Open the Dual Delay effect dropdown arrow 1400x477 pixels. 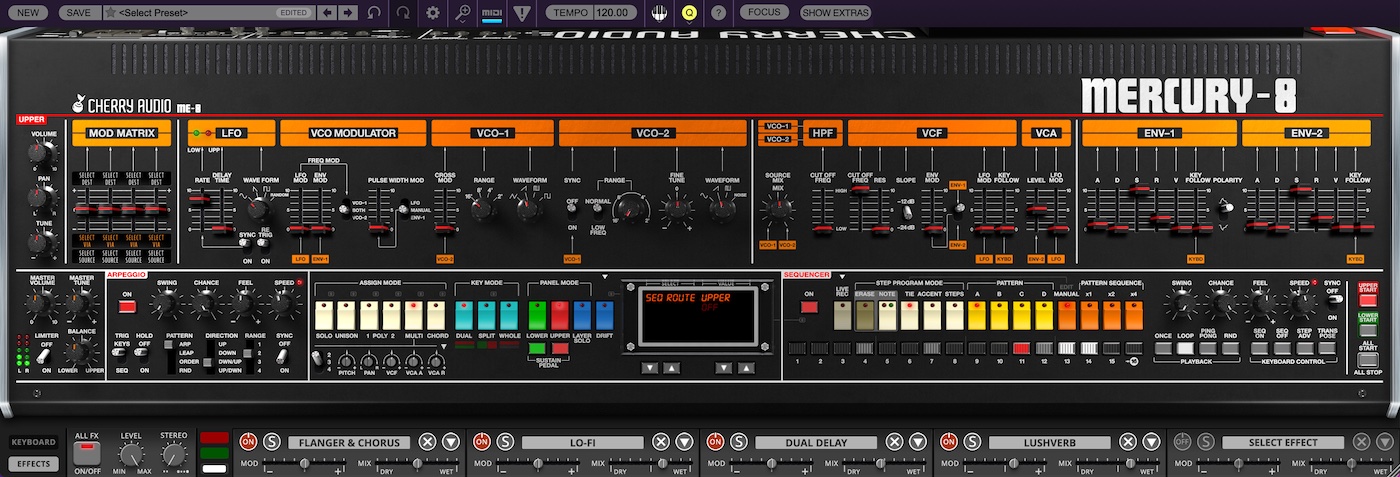[x=919, y=442]
